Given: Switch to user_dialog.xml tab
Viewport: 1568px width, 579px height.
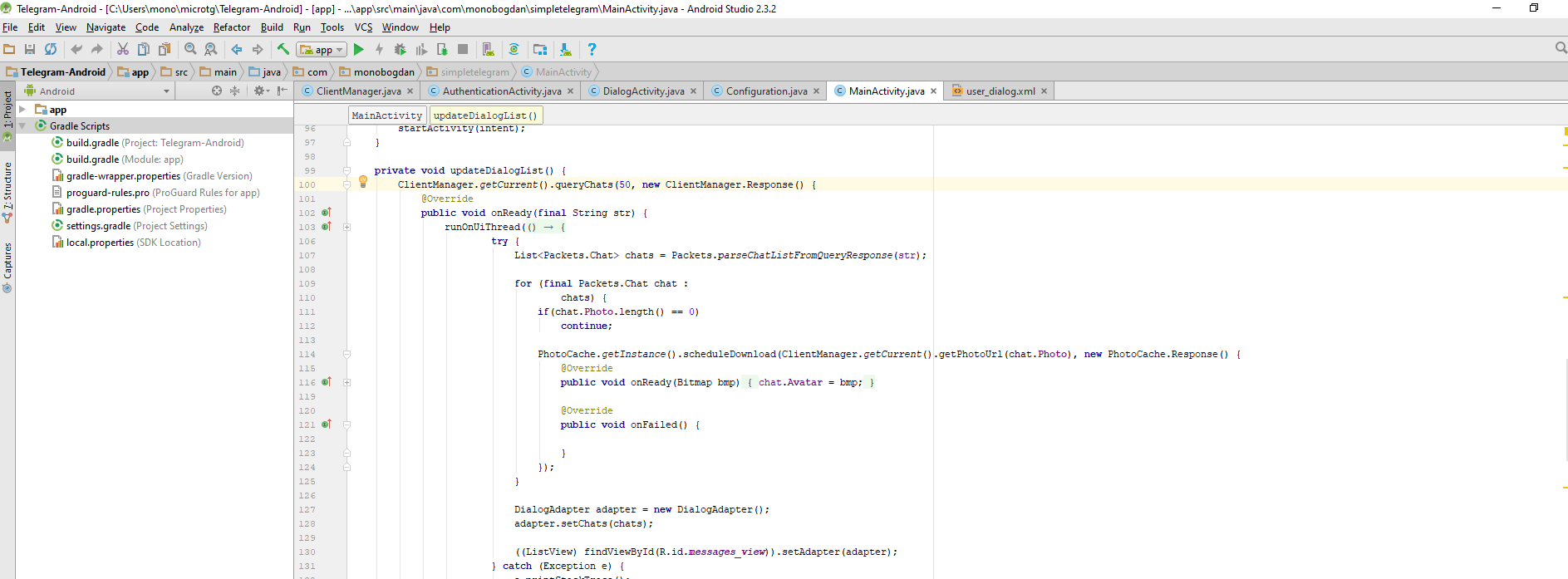Looking at the screenshot, I should click(x=1000, y=91).
